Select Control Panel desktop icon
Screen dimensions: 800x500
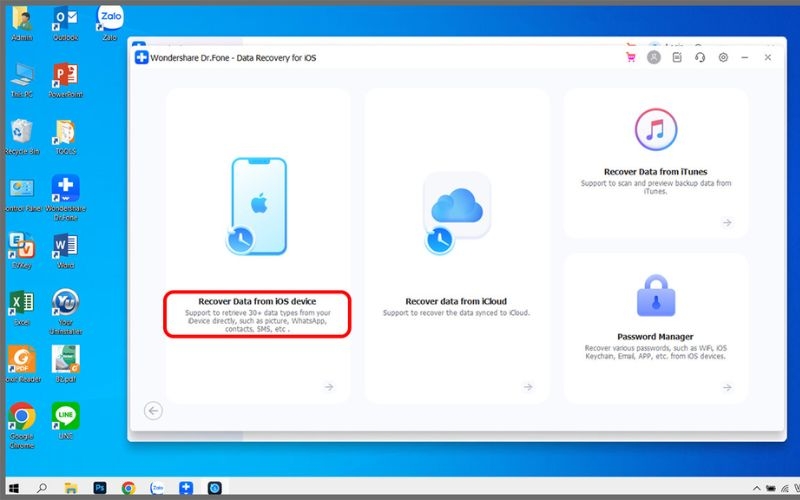tap(22, 194)
